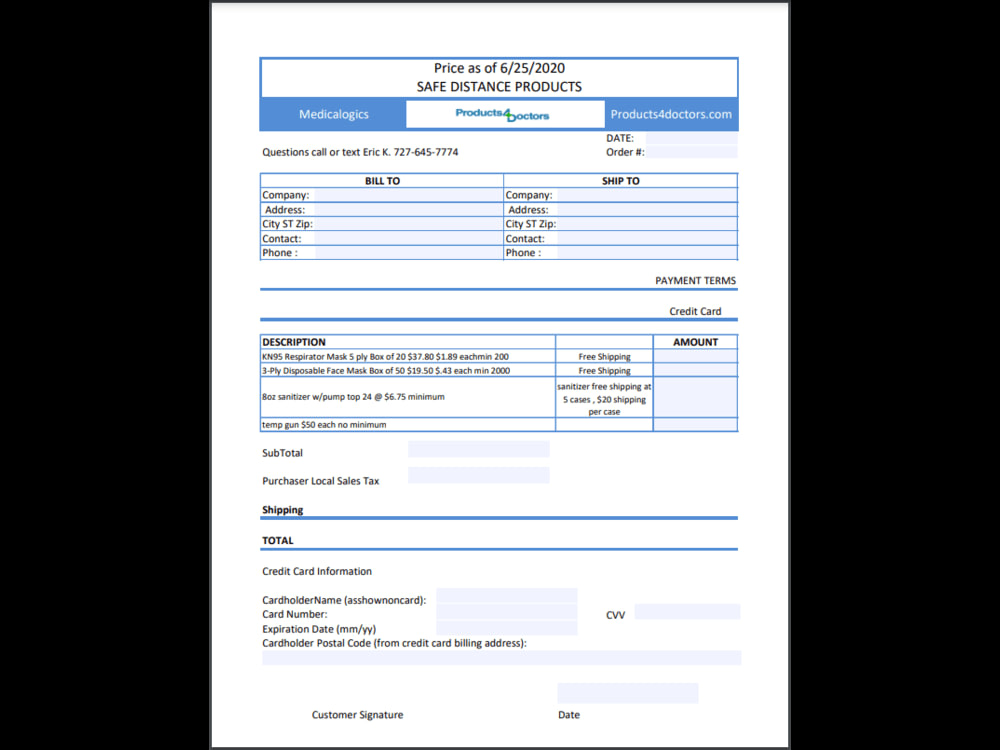Click the Products4Doctors logo

[503, 115]
